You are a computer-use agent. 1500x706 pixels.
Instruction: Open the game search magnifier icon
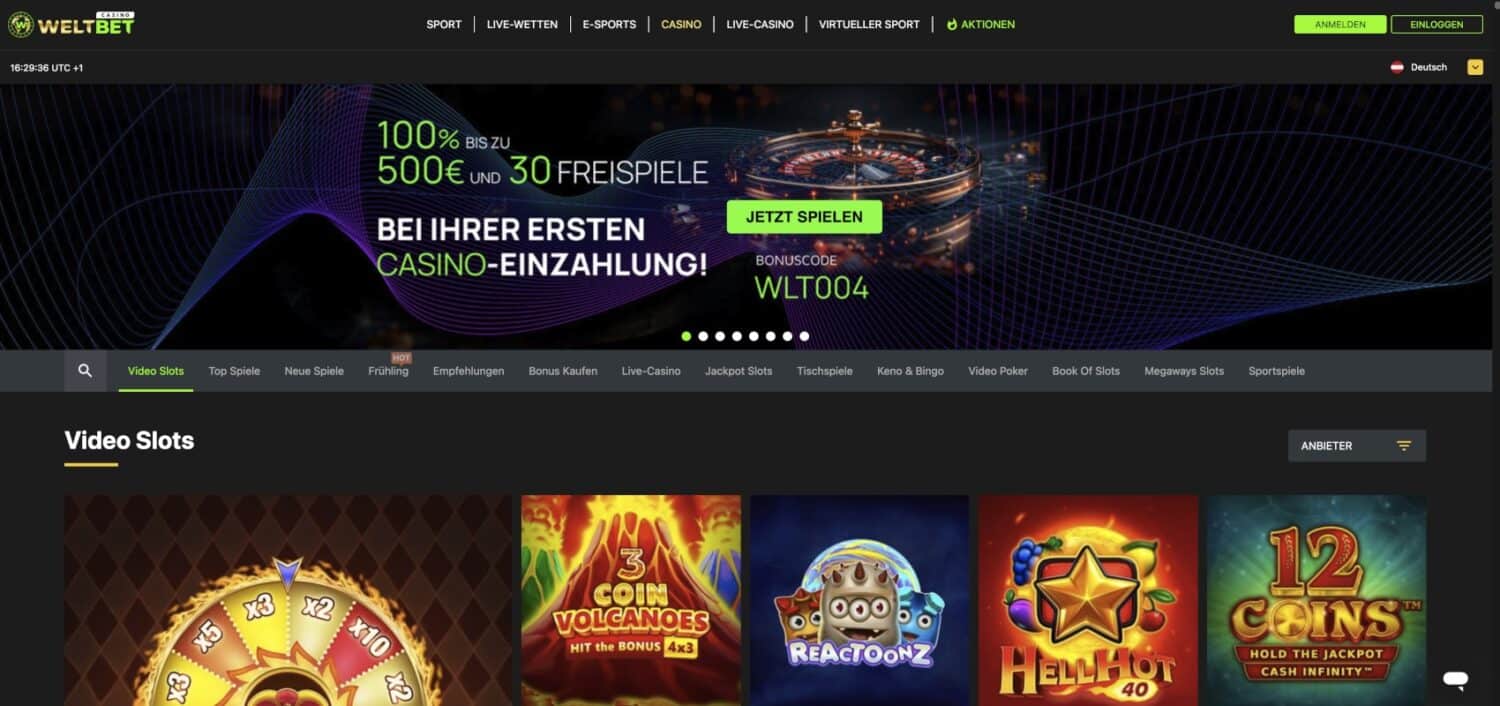click(x=85, y=371)
